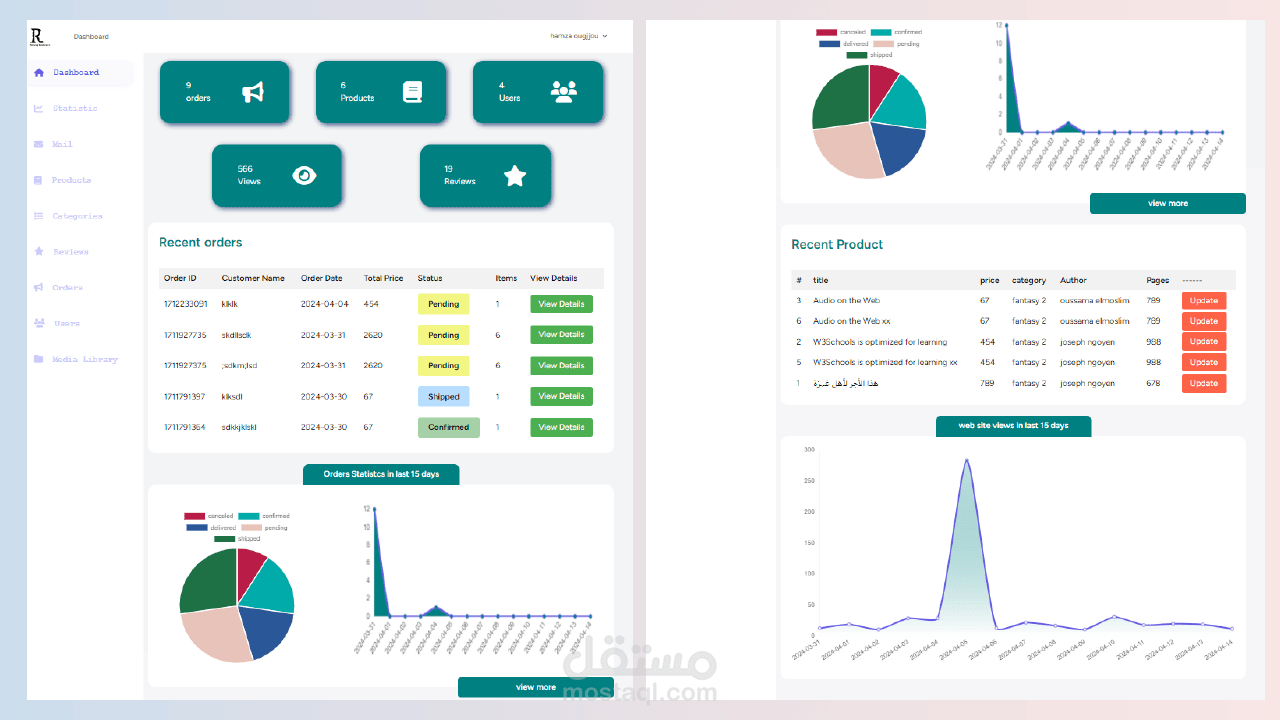Click the eye icon on the Views card
The width and height of the screenshot is (1280, 720).
tap(307, 174)
